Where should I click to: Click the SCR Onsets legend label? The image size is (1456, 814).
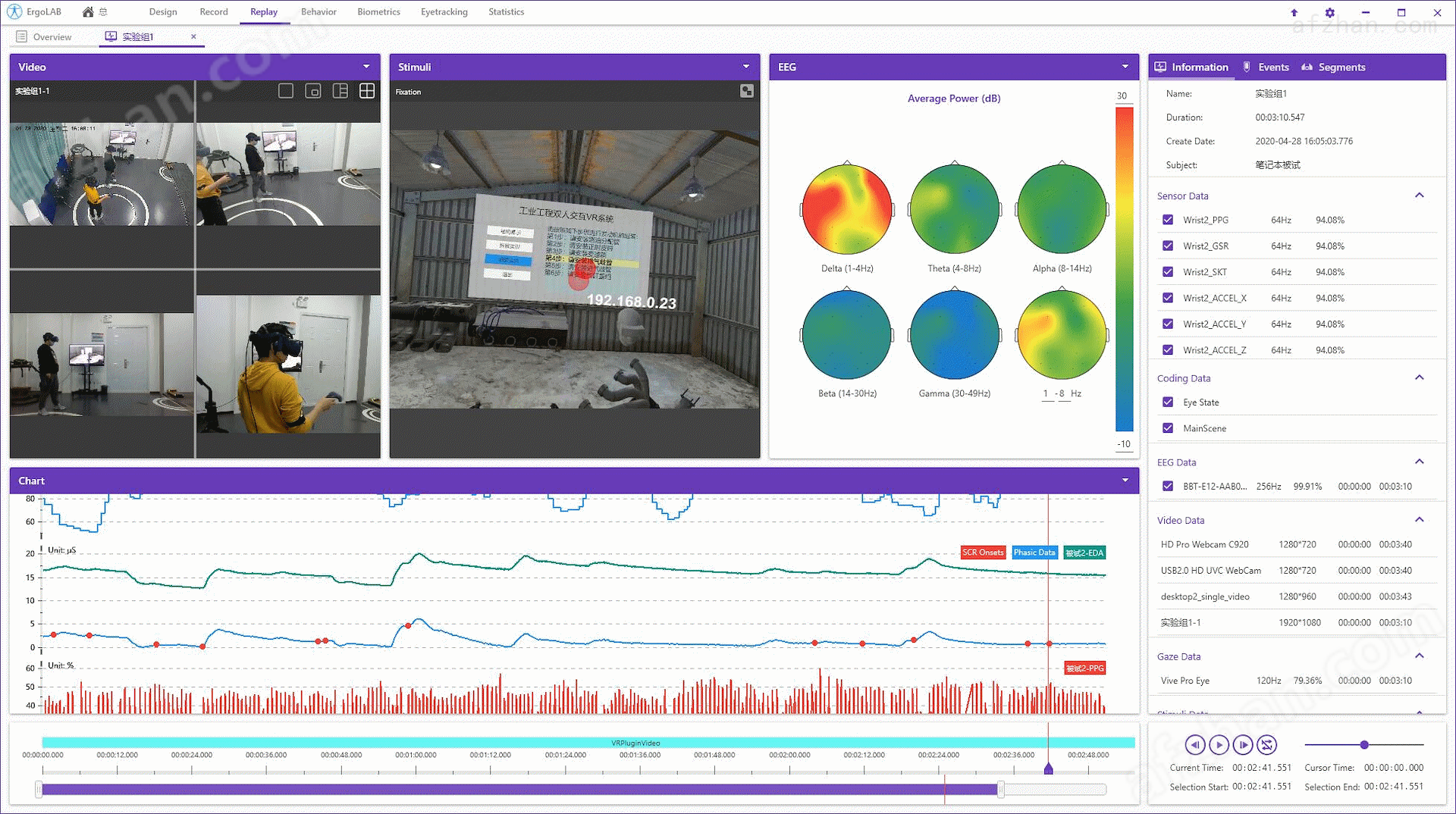983,553
